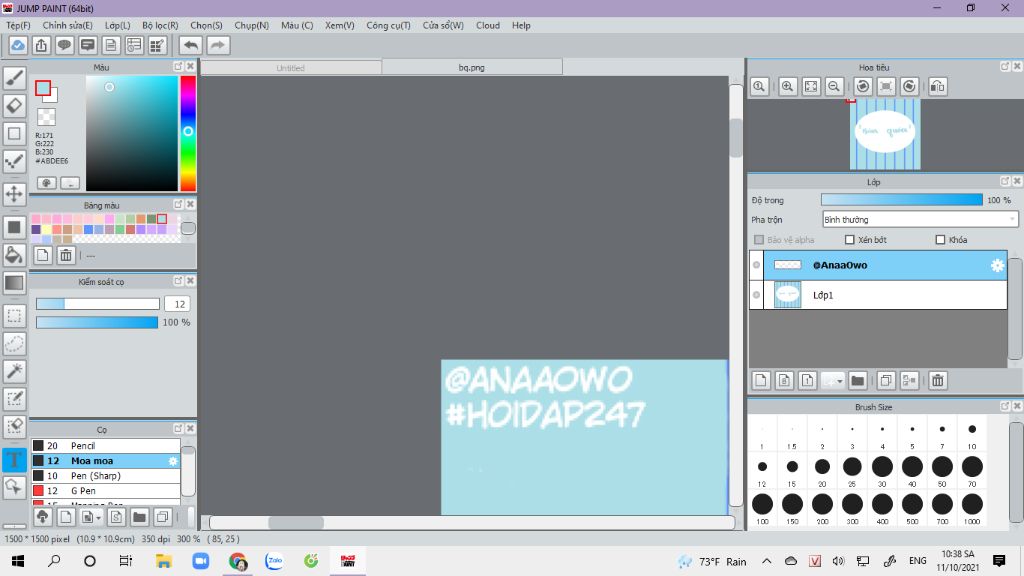The height and width of the screenshot is (576, 1024).
Task: Choose brush size 30 preset
Action: [882, 467]
